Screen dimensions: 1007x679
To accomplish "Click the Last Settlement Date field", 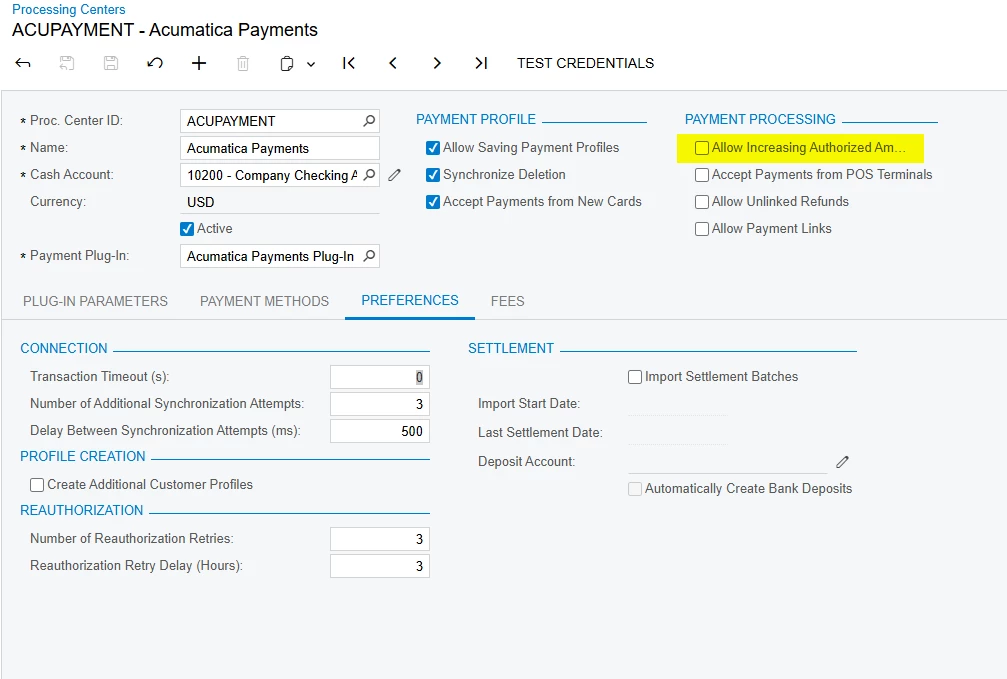I will click(x=677, y=433).
